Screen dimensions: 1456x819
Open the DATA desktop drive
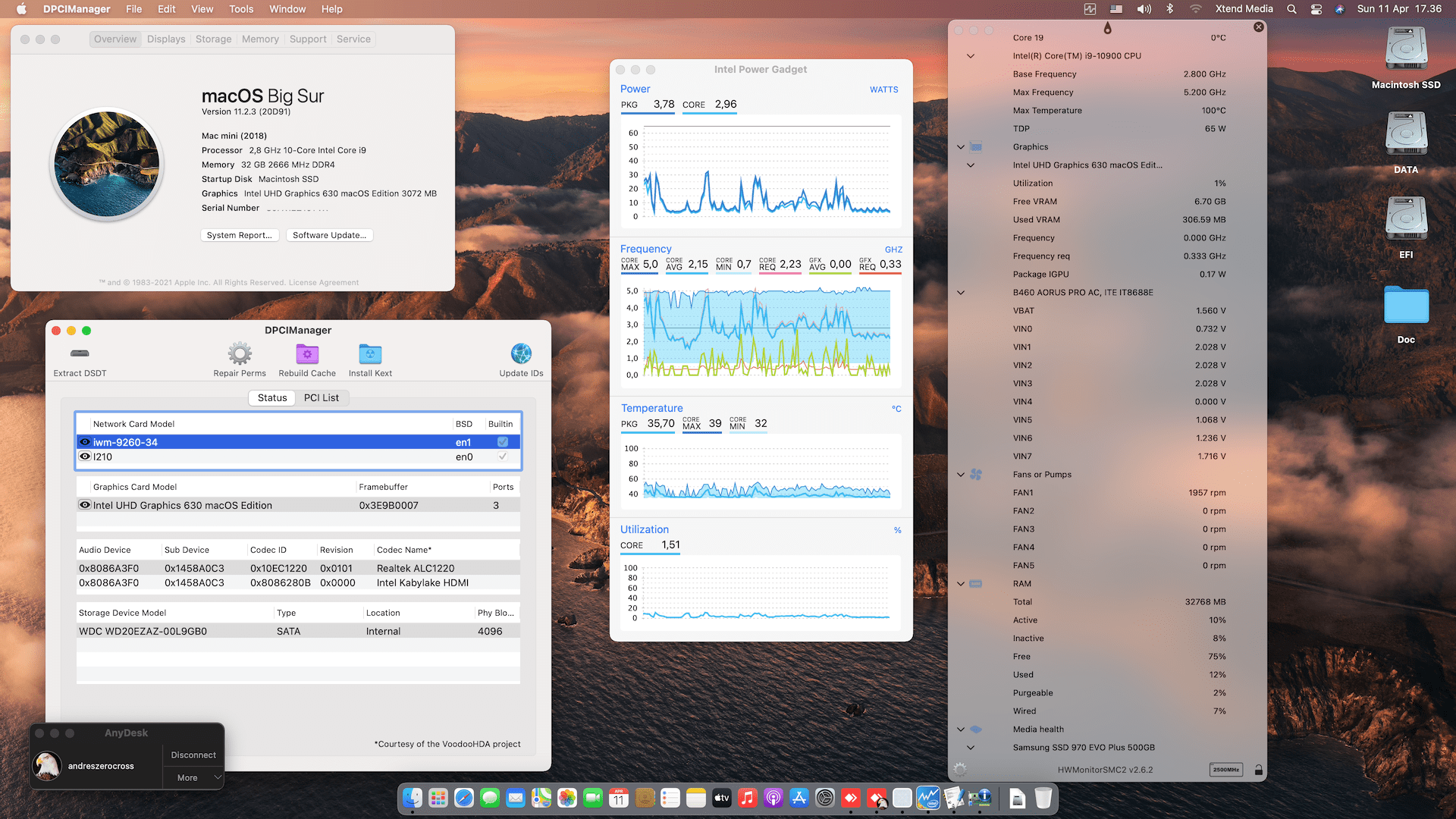click(1406, 135)
